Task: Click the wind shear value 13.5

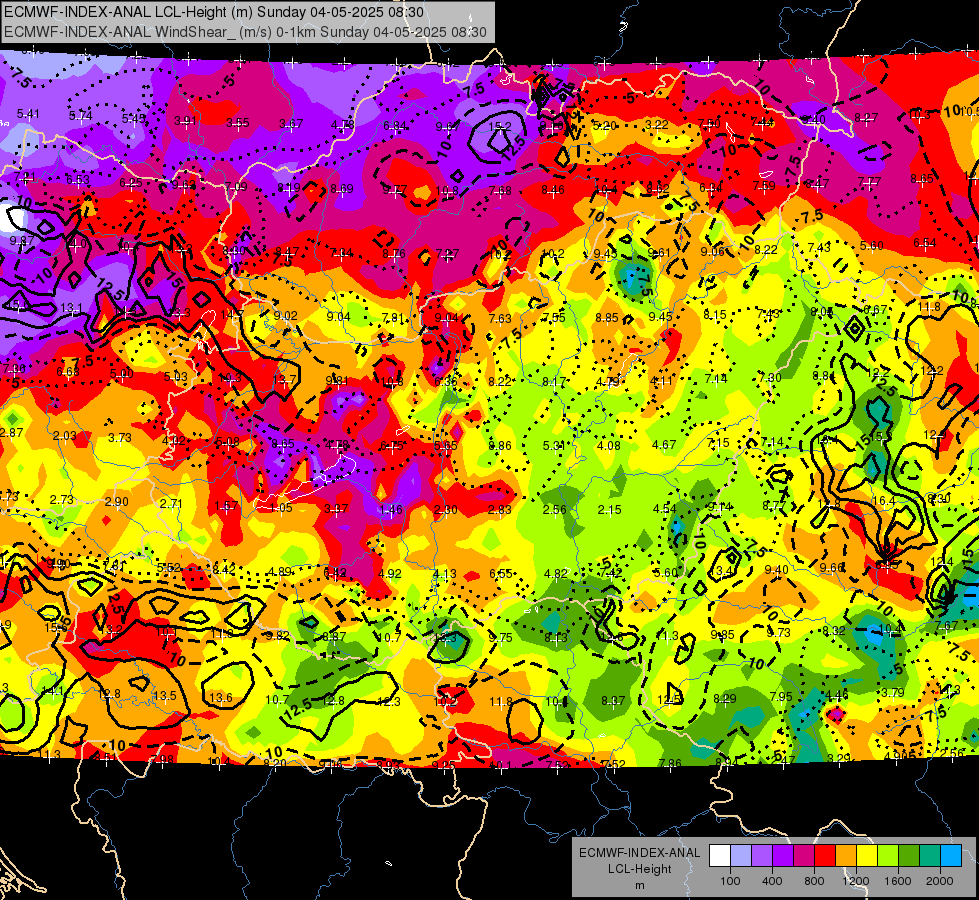Action: point(165,695)
